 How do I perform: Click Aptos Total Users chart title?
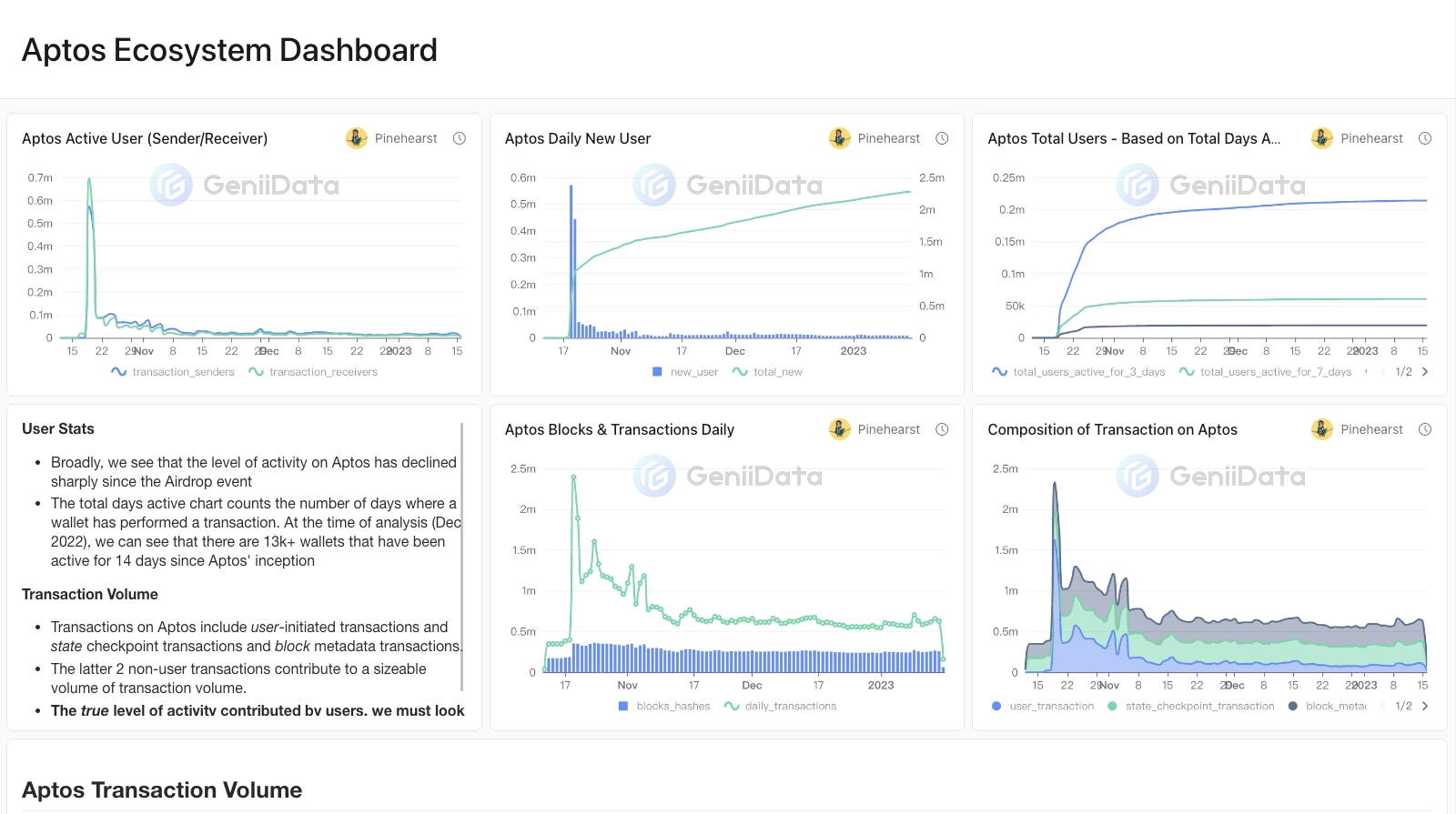[x=1134, y=138]
